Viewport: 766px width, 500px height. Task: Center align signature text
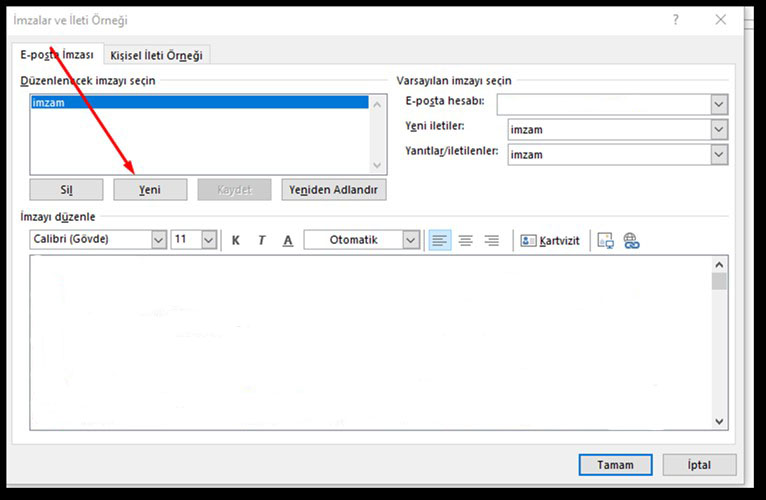(x=466, y=240)
